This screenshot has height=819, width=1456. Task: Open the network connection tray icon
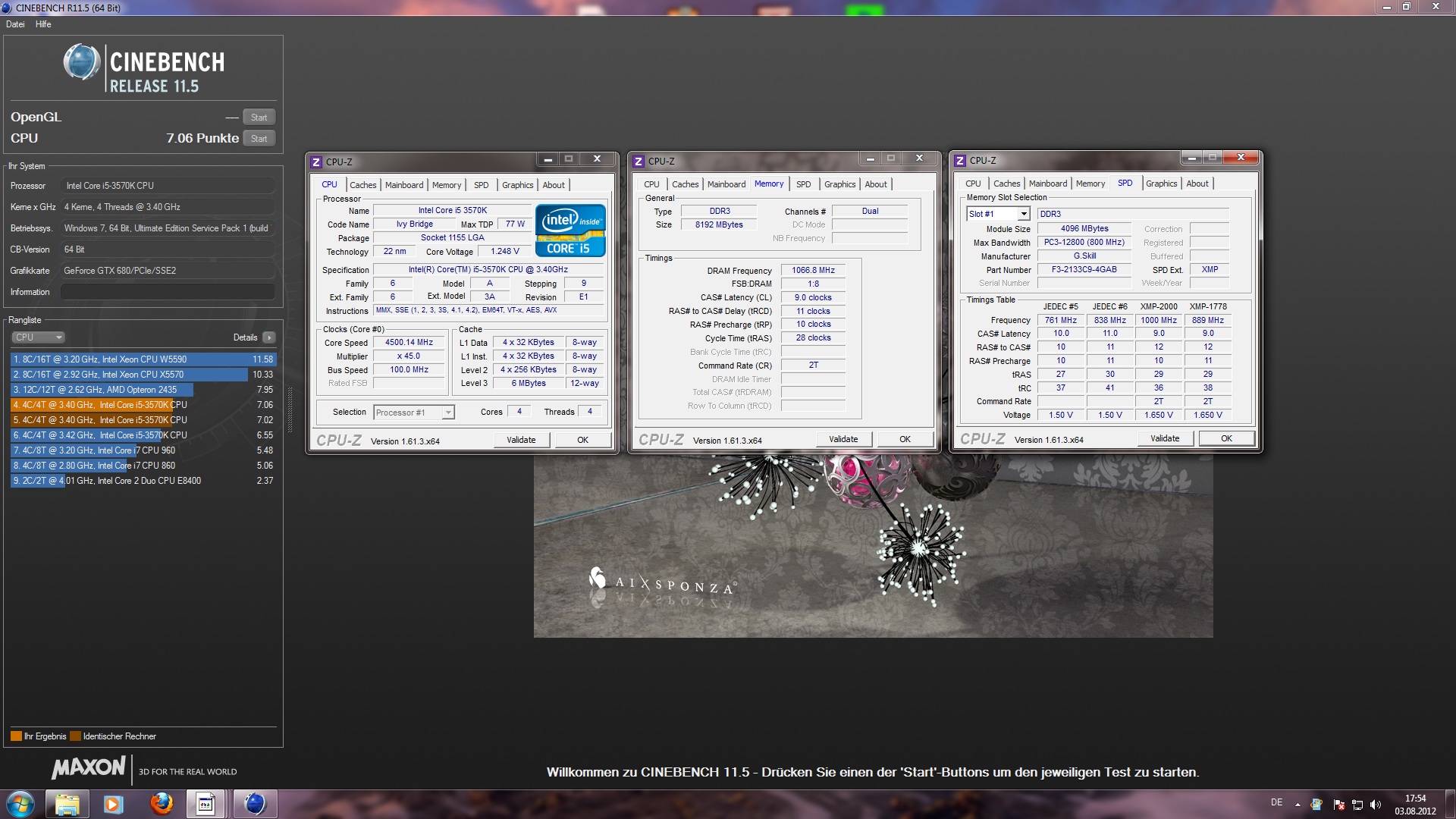point(1357,804)
